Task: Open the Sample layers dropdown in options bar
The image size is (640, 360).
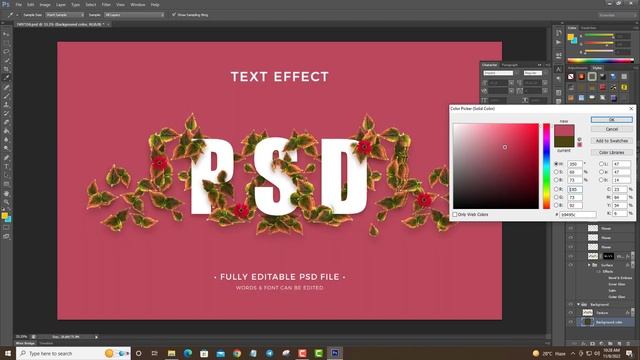Action: click(x=134, y=15)
